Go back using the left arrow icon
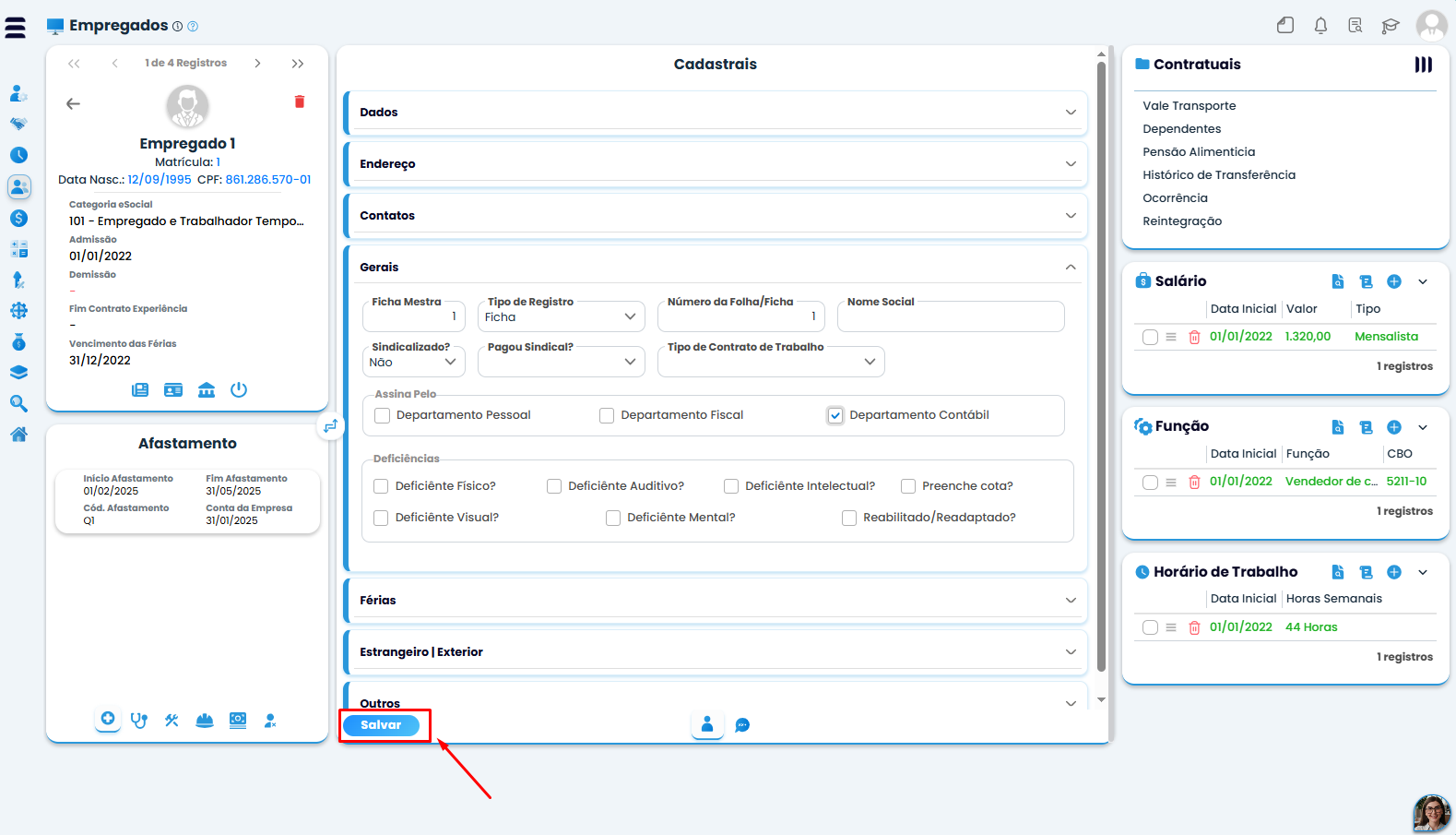This screenshot has width=1456, height=835. click(74, 104)
